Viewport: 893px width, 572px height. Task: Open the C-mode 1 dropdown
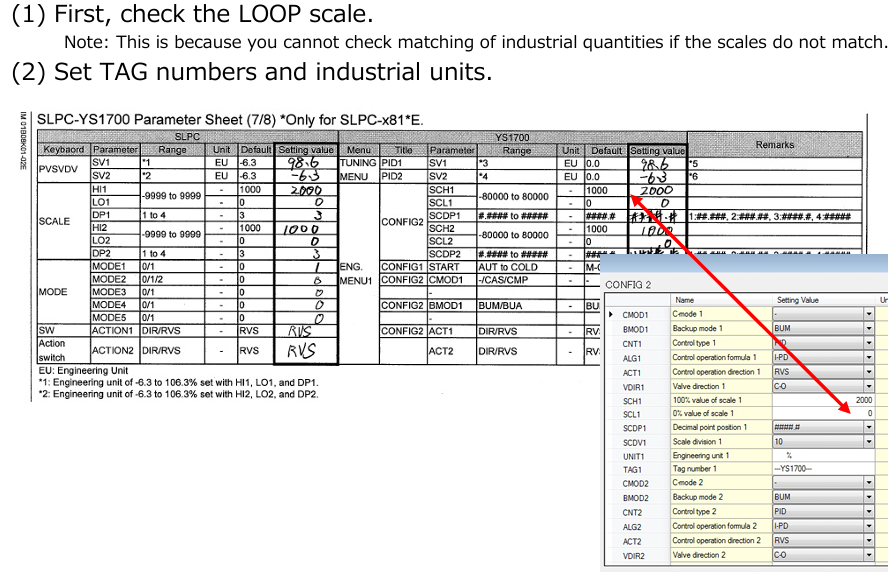(x=868, y=314)
